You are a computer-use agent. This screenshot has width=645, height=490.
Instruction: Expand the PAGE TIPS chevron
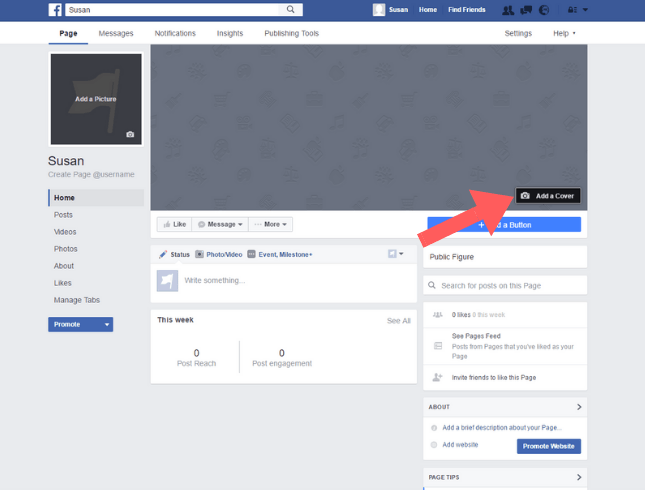pos(579,477)
